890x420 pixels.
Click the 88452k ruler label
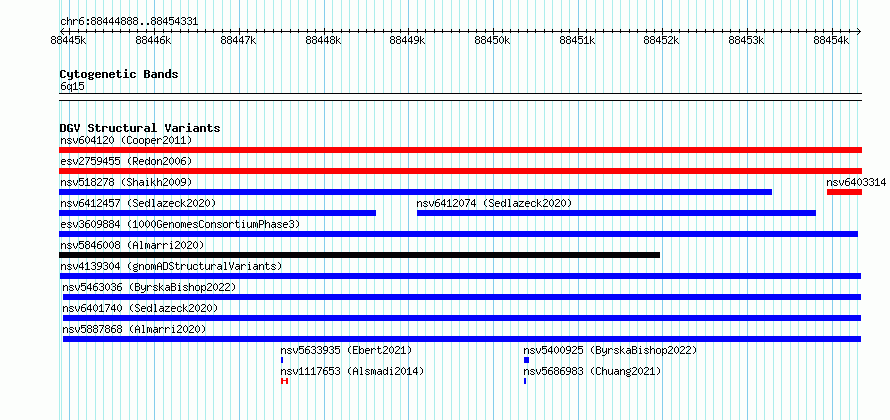pyautogui.click(x=662, y=41)
